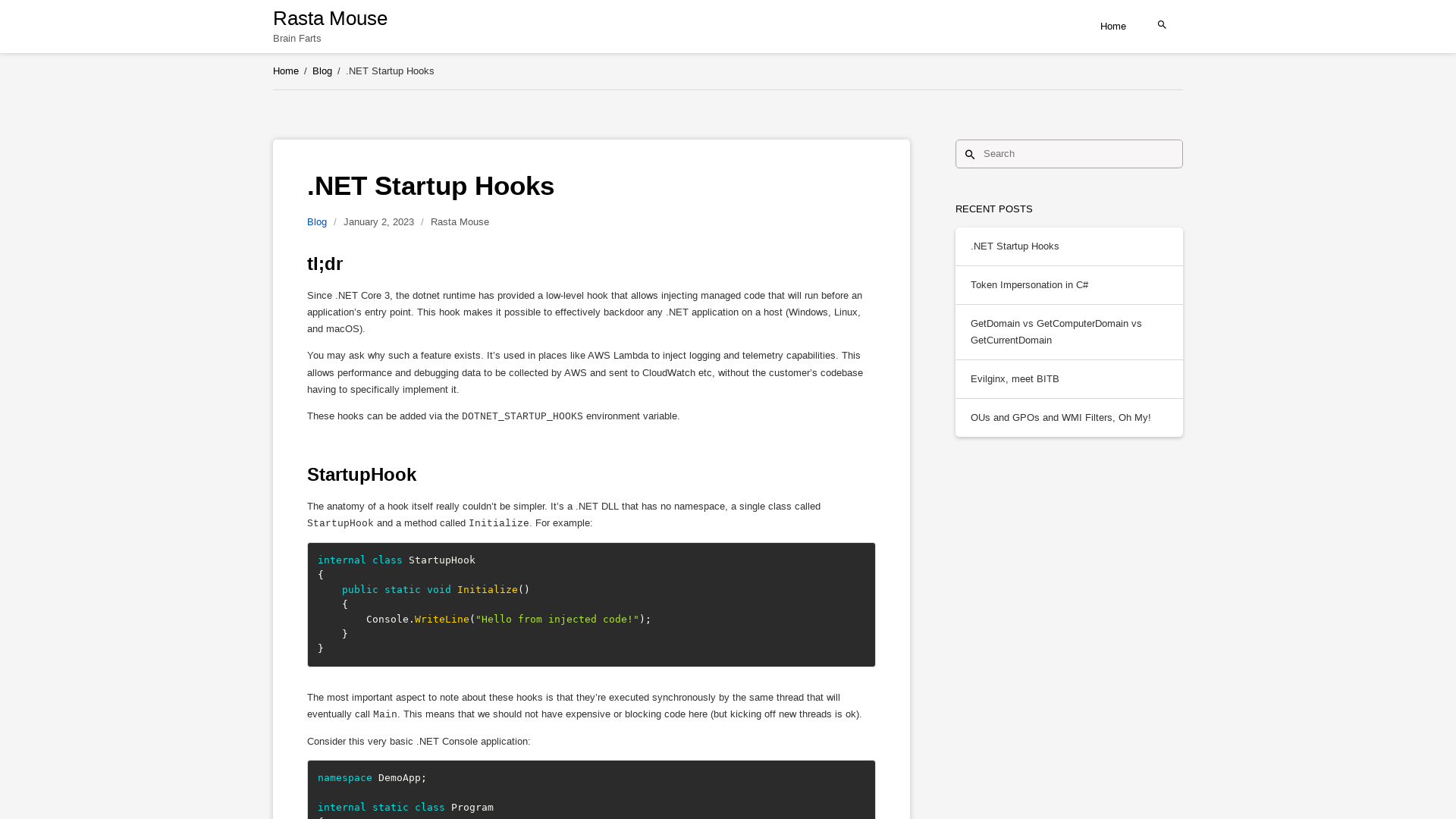Select the .NET Startup Hooks recent post
Screen dimensions: 1456x819
1014,246
